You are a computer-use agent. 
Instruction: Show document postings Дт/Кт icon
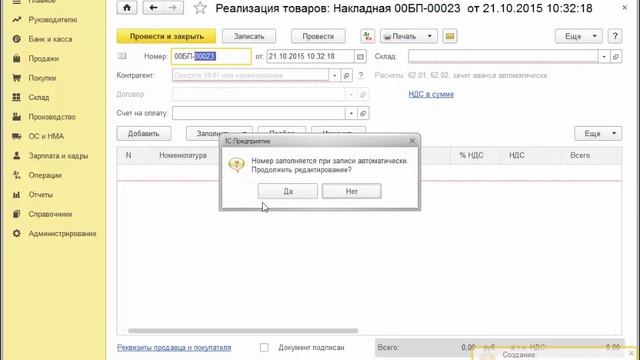(x=367, y=36)
